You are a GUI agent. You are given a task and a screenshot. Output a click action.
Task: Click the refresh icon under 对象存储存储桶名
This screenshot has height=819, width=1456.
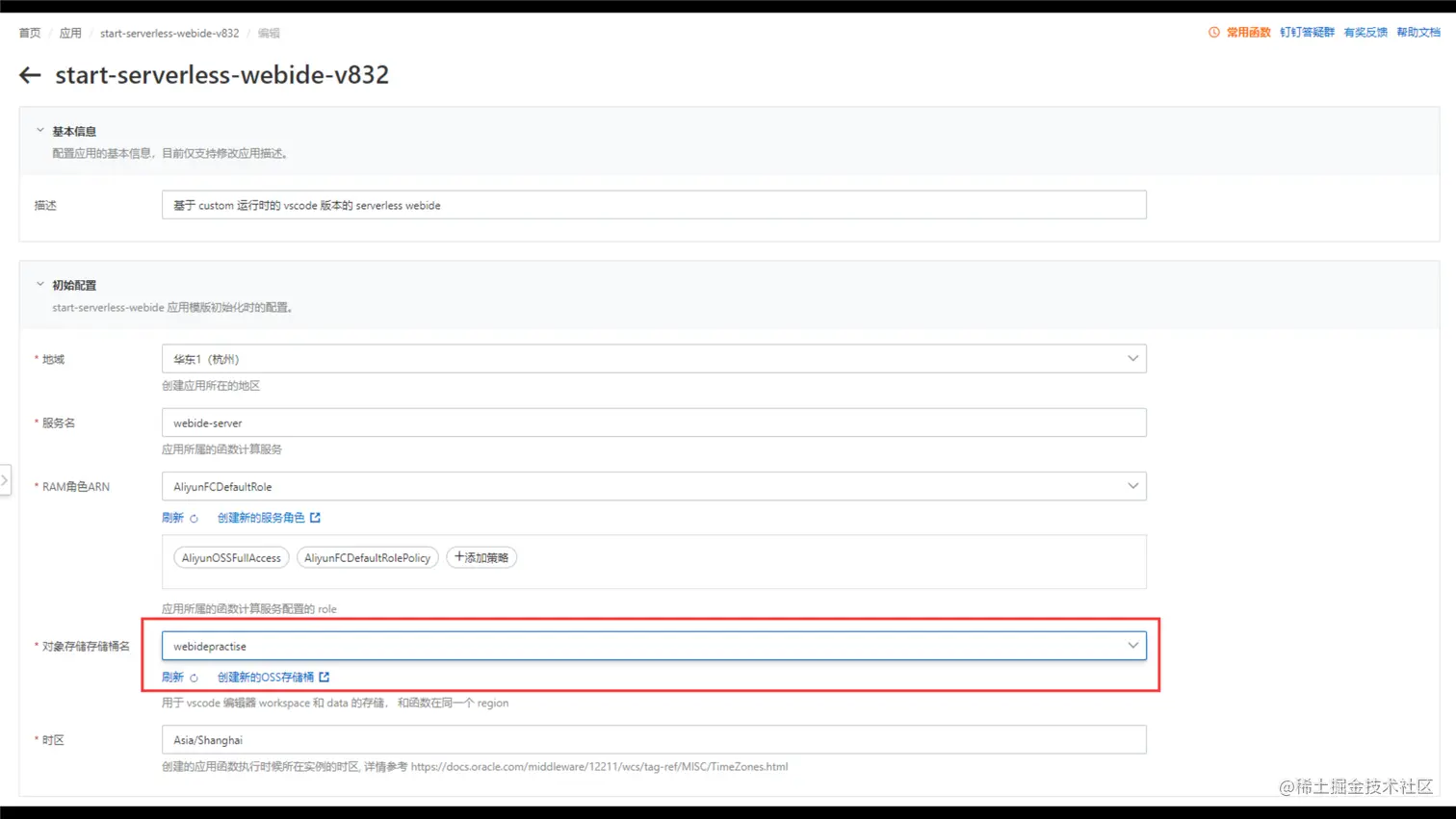tap(194, 678)
